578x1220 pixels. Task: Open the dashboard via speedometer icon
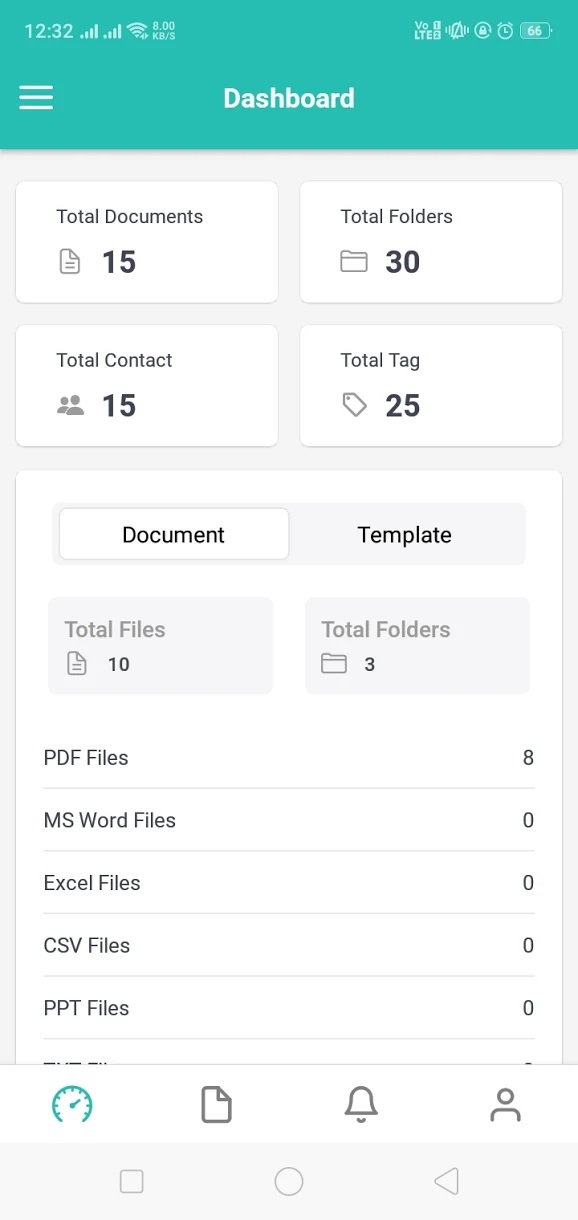tap(72, 1104)
